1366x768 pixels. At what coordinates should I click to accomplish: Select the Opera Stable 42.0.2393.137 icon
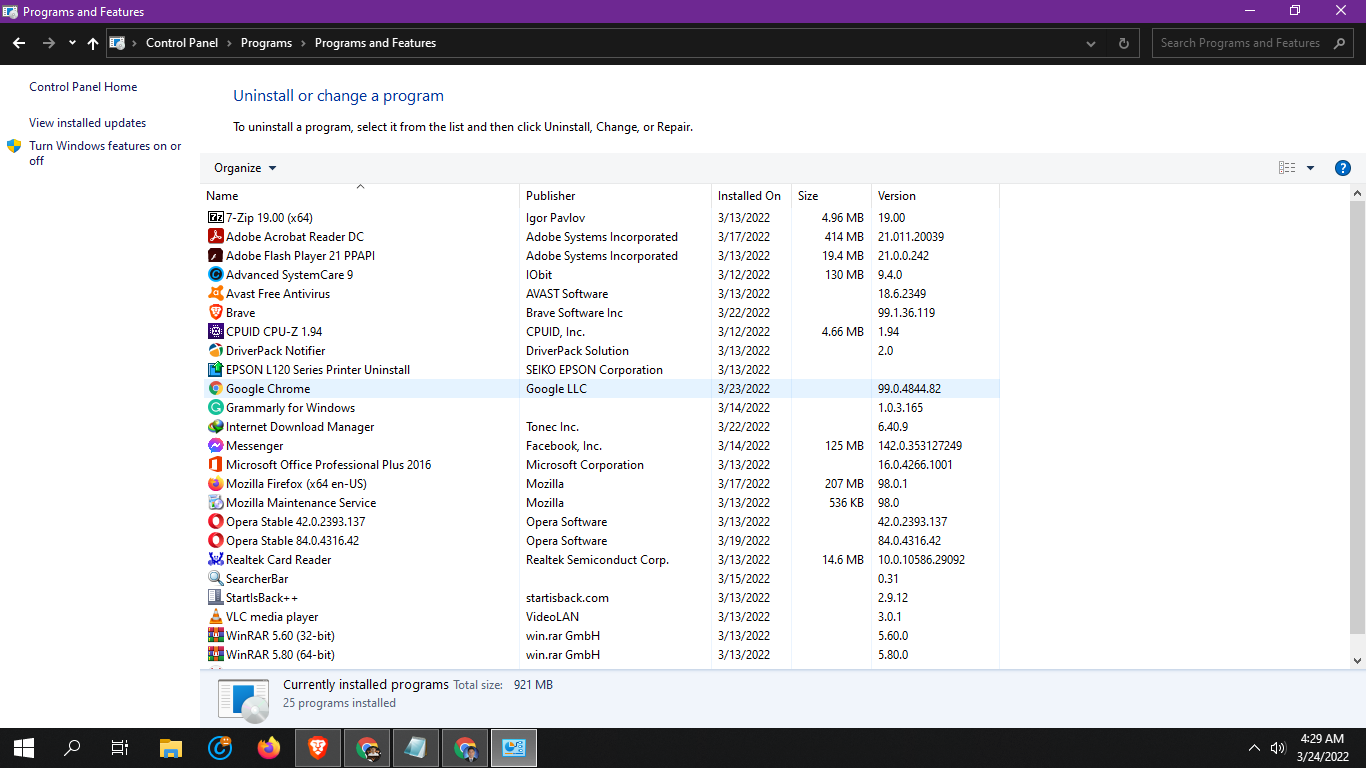[215, 521]
